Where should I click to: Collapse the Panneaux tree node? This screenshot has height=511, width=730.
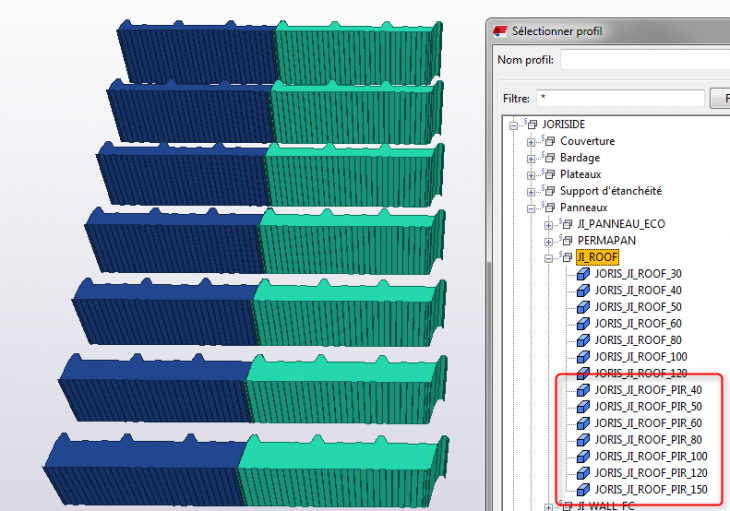[x=532, y=208]
